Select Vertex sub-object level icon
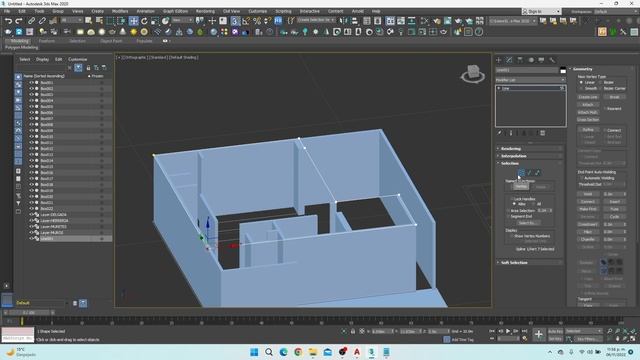 click(521, 173)
